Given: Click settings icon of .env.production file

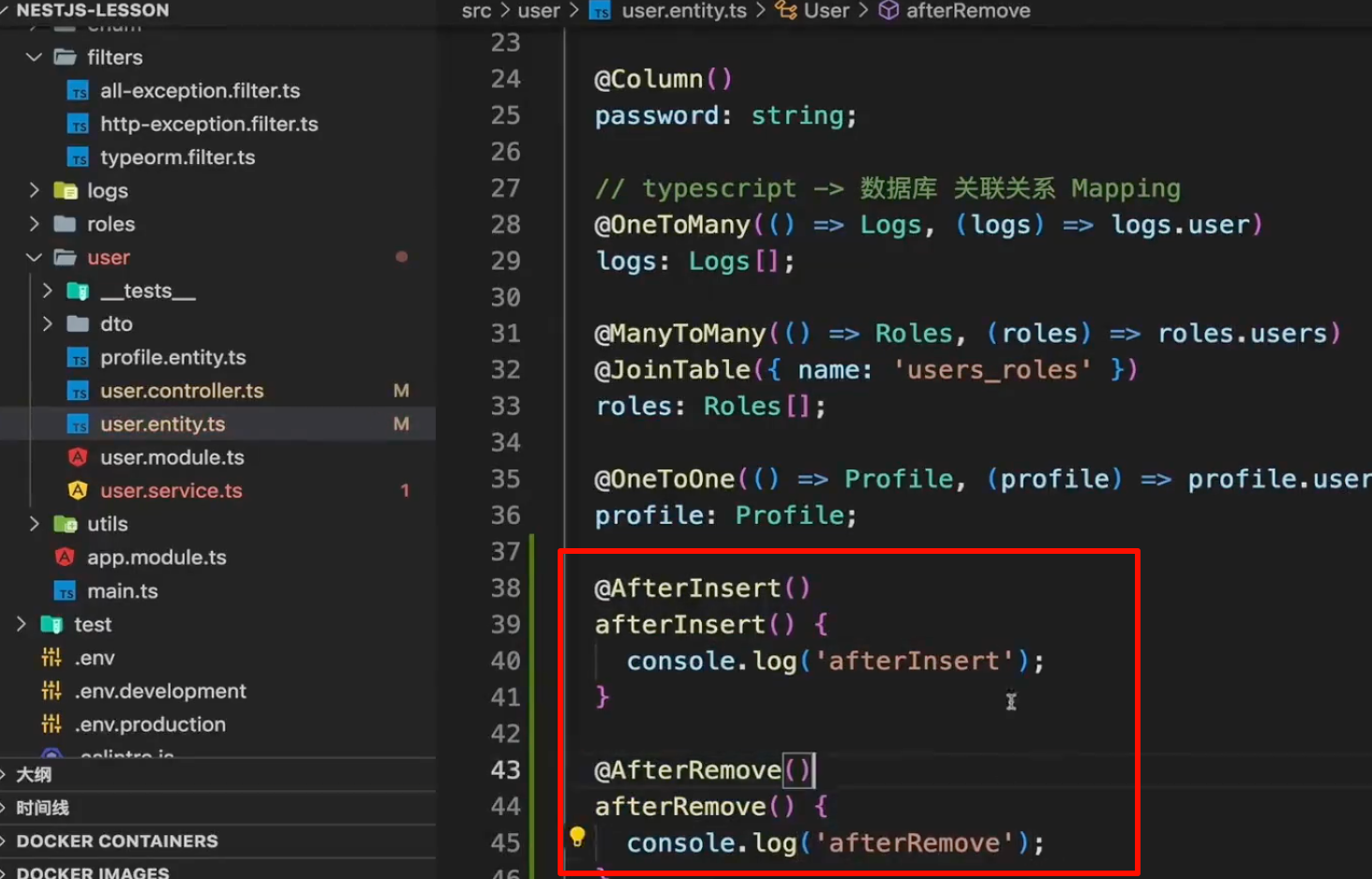Looking at the screenshot, I should click(x=52, y=723).
